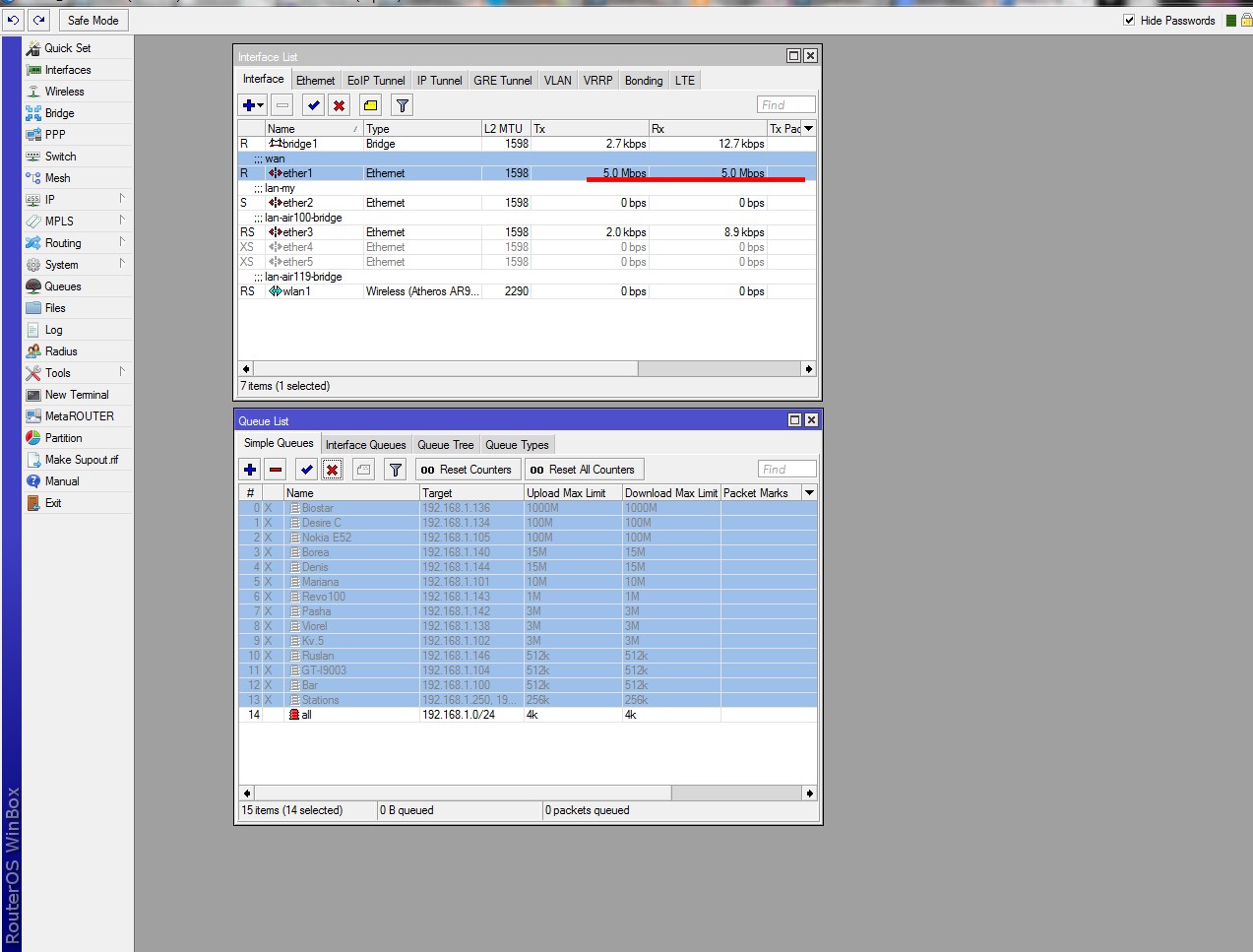Click Remove minus in Queue List toolbar
The width and height of the screenshot is (1253, 952).
[x=276, y=470]
